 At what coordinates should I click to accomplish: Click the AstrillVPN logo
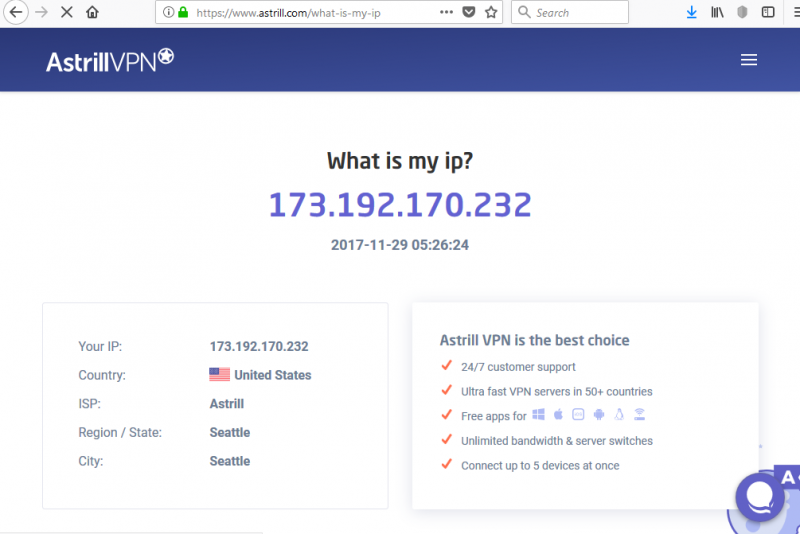pos(110,60)
